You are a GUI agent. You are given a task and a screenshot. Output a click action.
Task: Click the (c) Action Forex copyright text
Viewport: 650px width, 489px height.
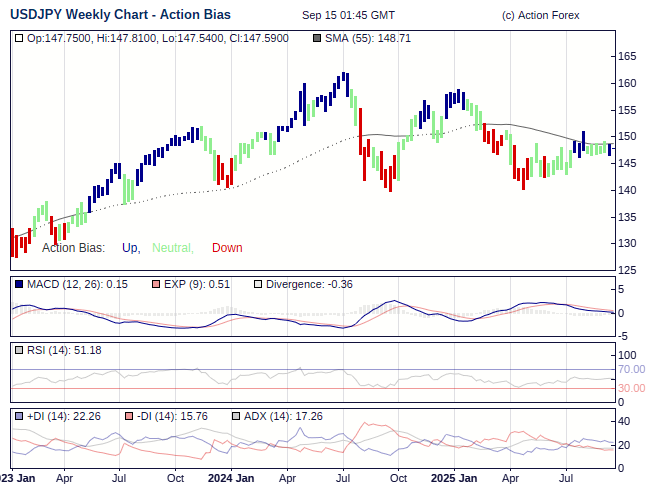click(x=540, y=16)
